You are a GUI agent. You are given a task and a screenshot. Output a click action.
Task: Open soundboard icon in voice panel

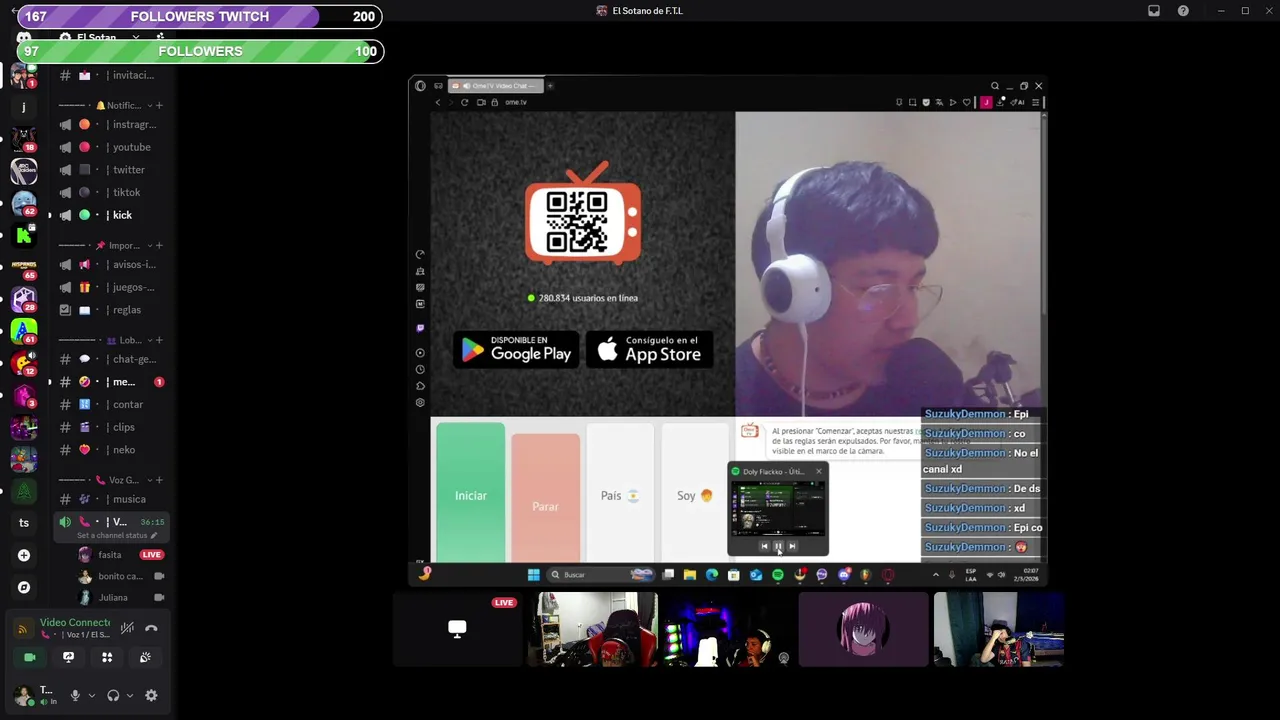145,657
